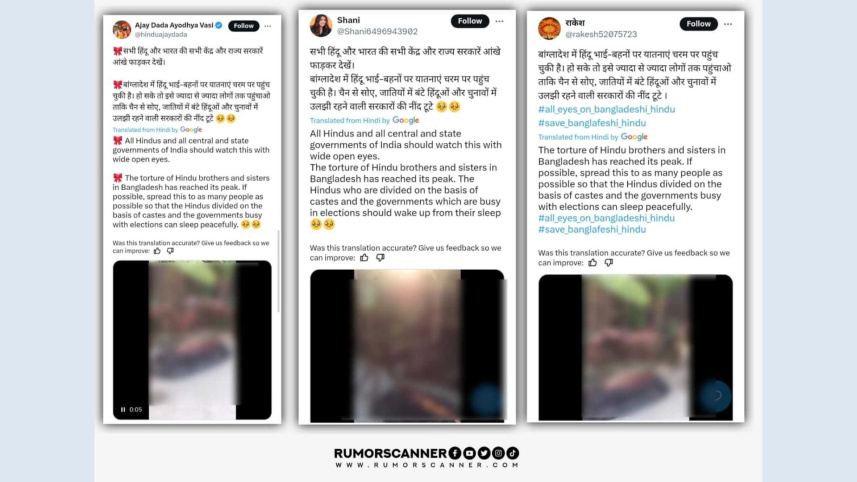Expand the three-dot menu on राकेश's tweet
This screenshot has height=482, width=857.
coord(728,24)
